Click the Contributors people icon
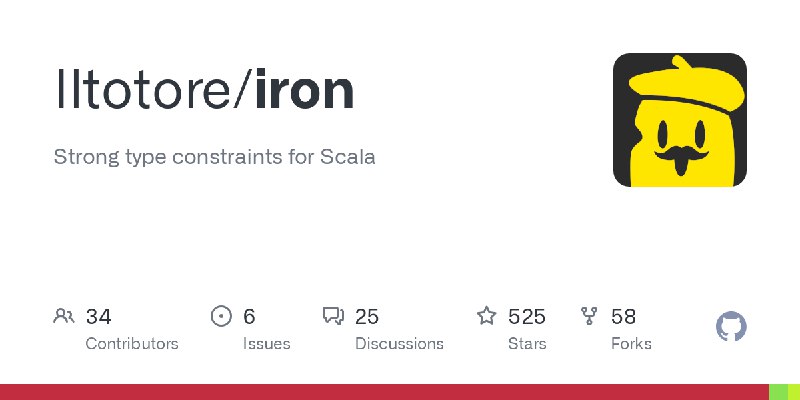The width and height of the screenshot is (800, 400). [64, 316]
